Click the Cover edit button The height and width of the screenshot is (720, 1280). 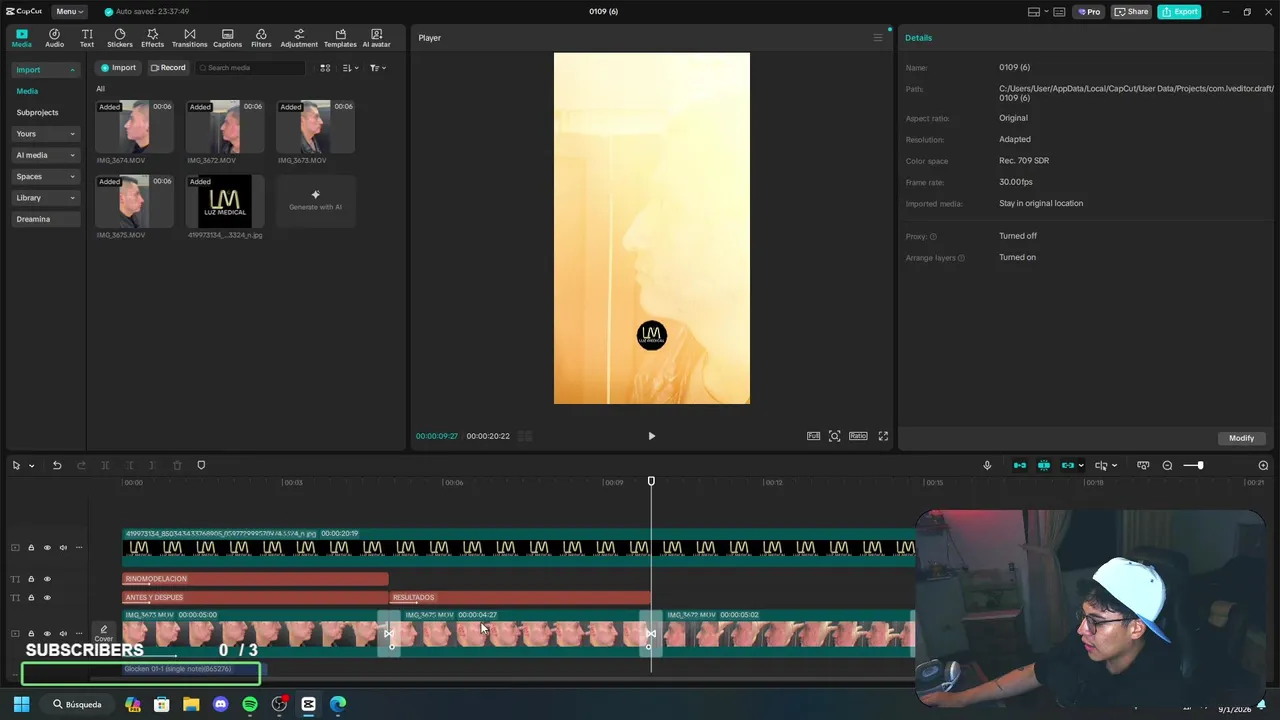[103, 633]
